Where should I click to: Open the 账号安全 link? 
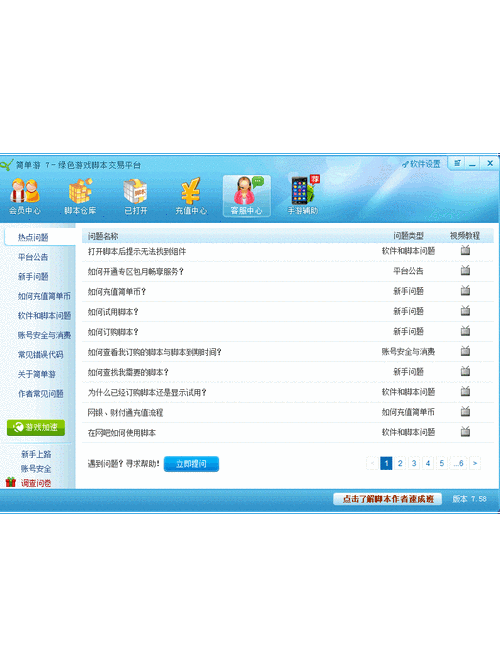point(36,469)
